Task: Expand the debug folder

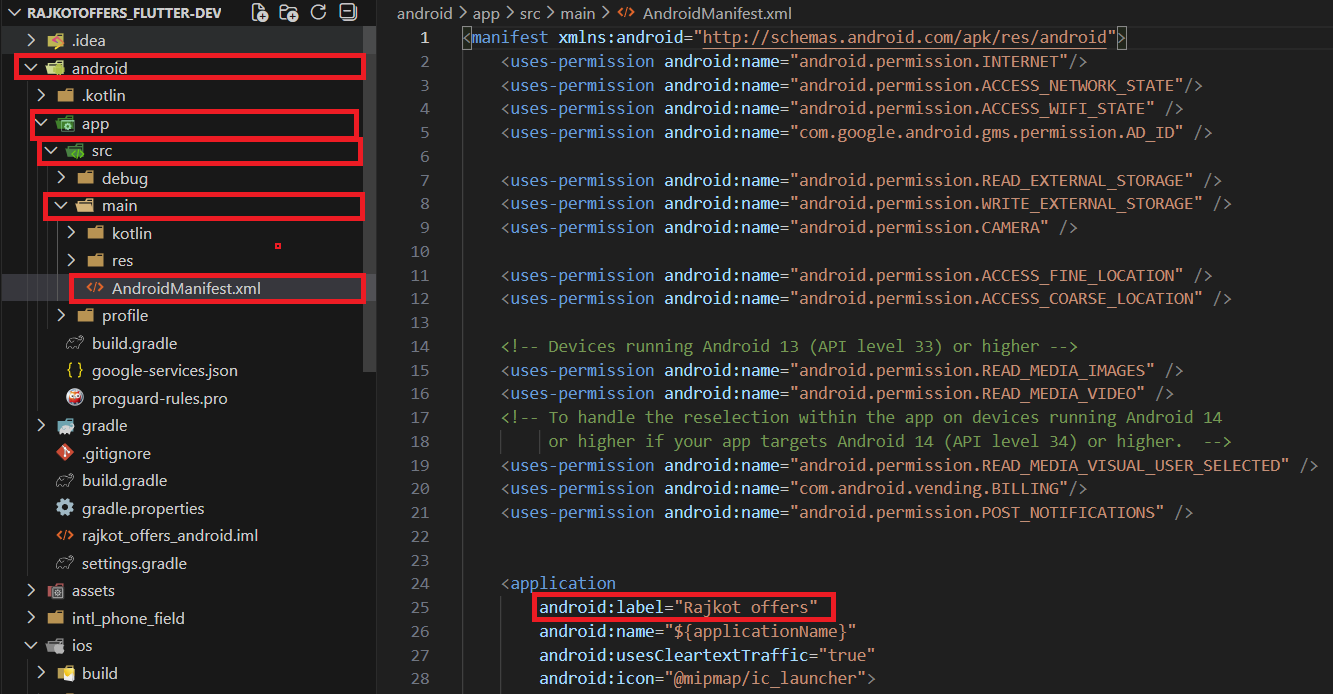Action: (124, 178)
